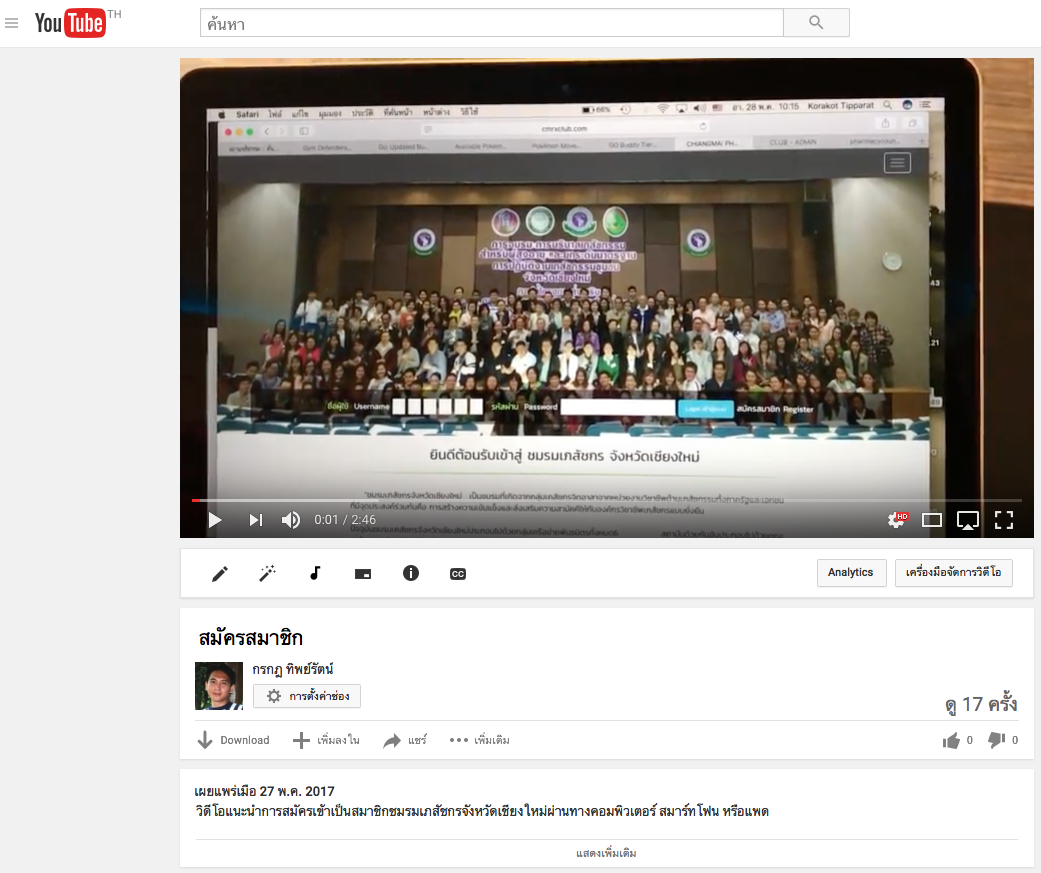Viewport: 1041px width, 873px height.
Task: Open player settings gear with HD badge
Action: (897, 520)
